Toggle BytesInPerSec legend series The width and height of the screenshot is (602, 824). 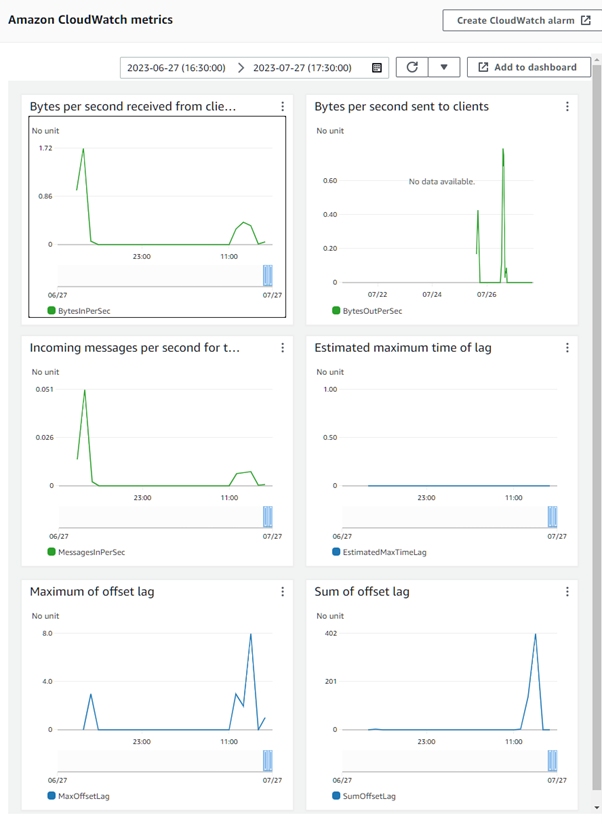click(x=79, y=311)
